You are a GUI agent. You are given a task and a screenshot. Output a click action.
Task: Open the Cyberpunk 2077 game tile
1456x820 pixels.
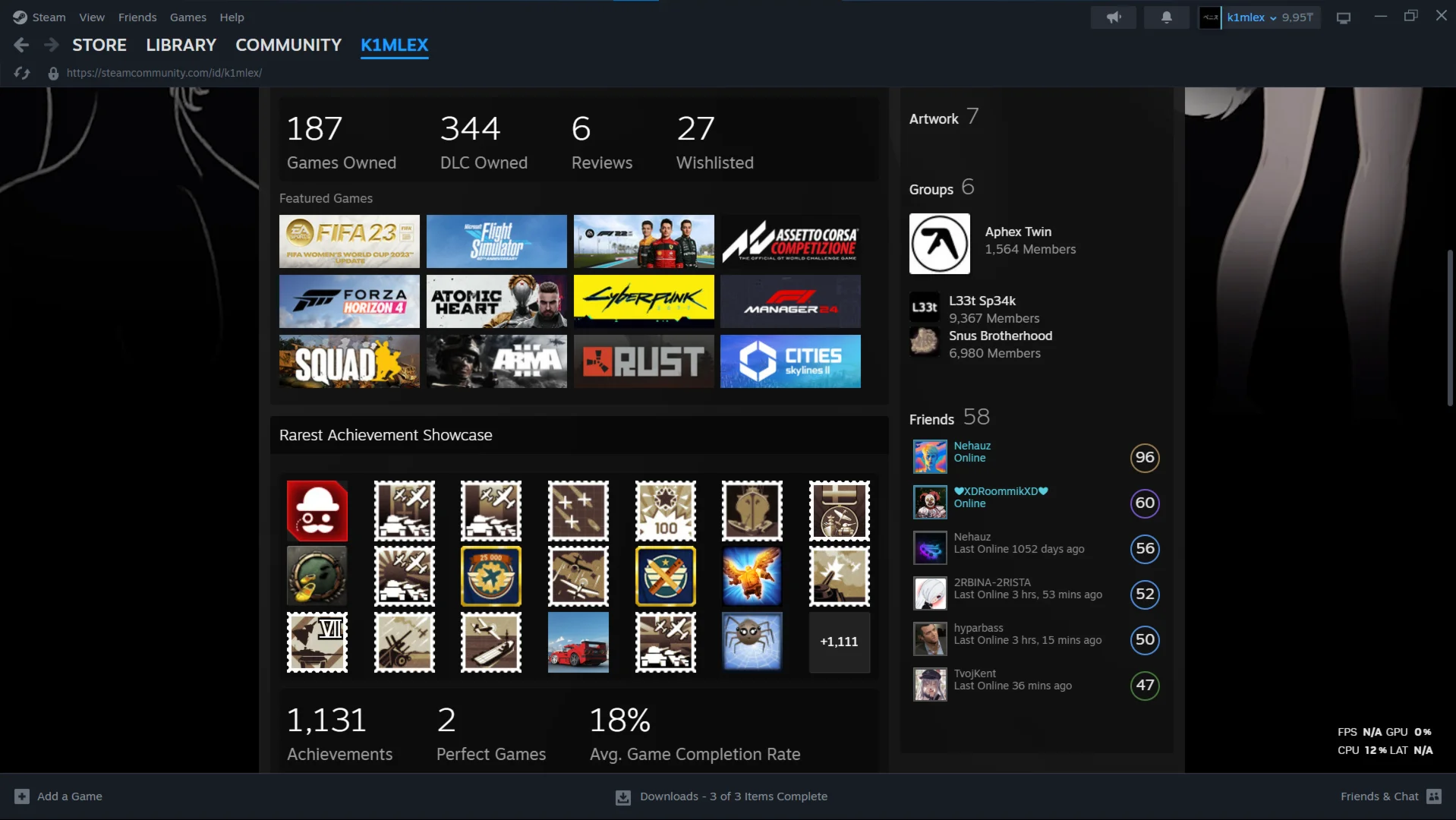[x=644, y=301]
